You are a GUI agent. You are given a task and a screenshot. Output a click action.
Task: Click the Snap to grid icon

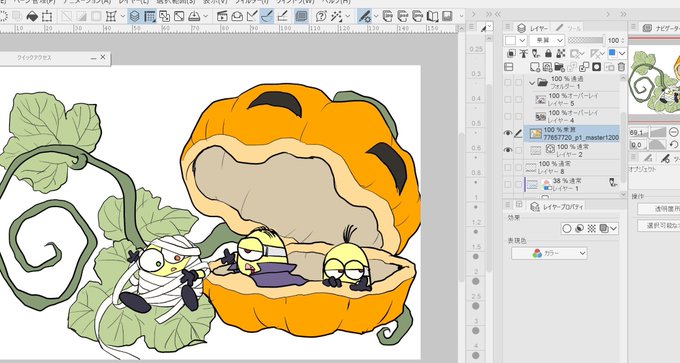point(282,17)
